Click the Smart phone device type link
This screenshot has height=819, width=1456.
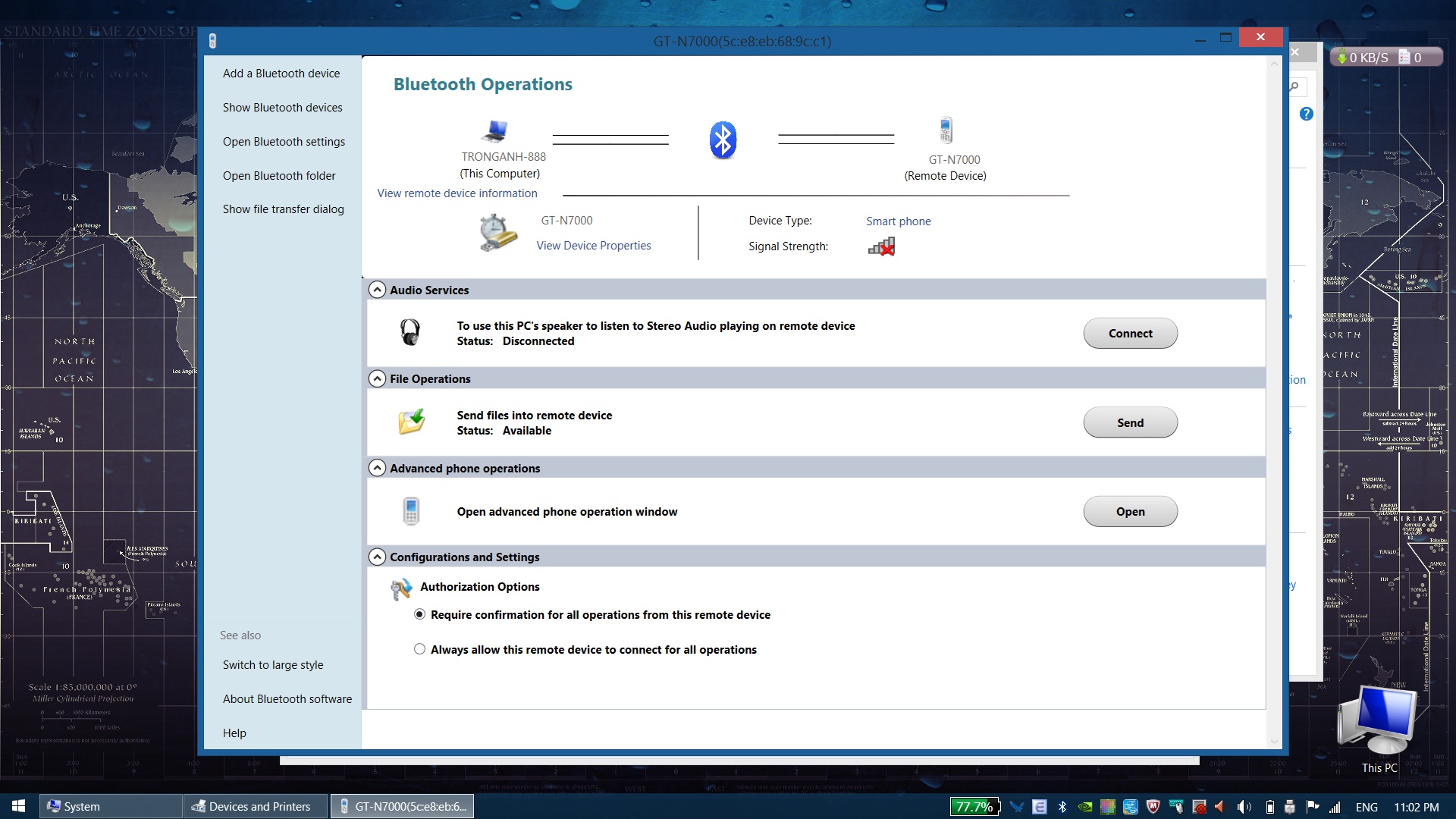coord(899,221)
